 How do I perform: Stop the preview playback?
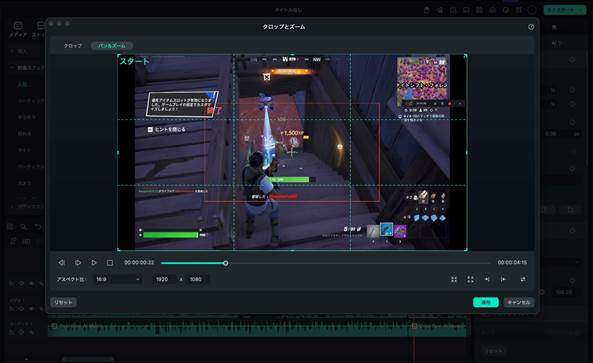coord(110,262)
